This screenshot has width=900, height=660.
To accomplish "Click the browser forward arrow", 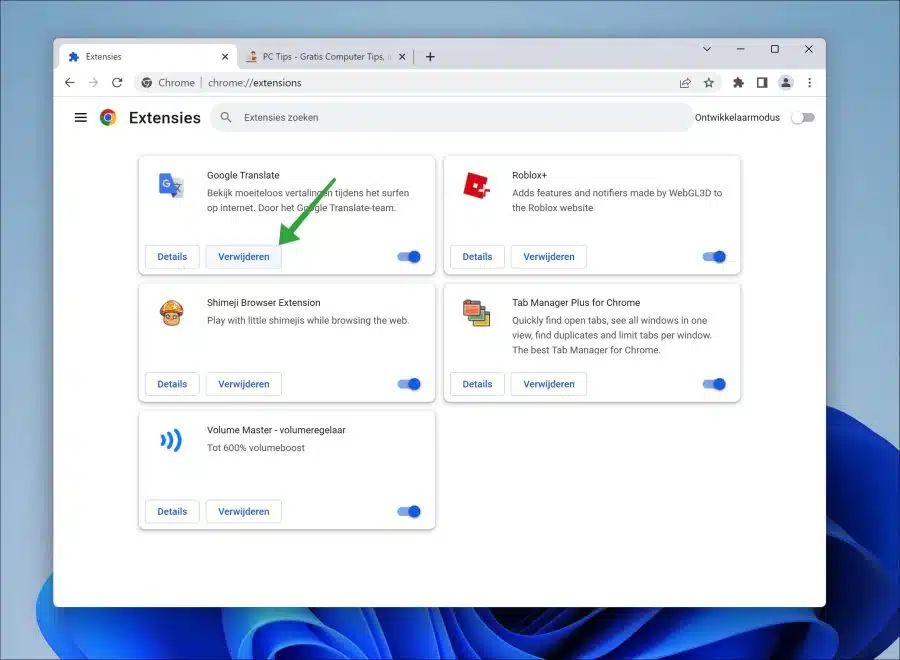I will click(93, 83).
